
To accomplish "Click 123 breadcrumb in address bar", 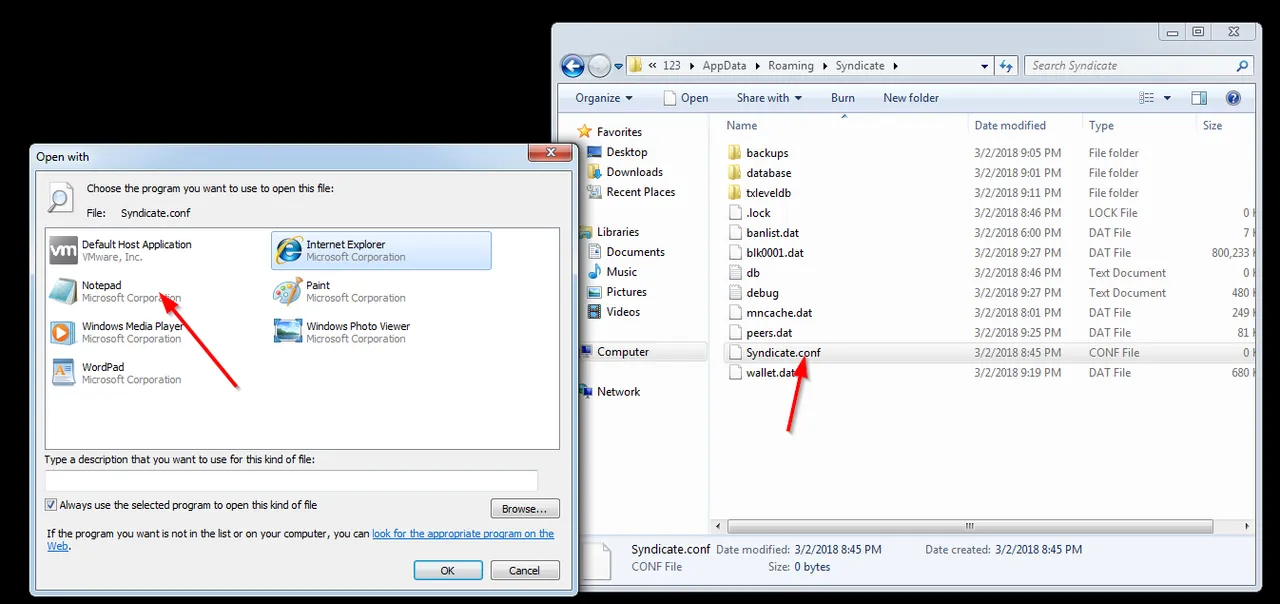I will [672, 66].
